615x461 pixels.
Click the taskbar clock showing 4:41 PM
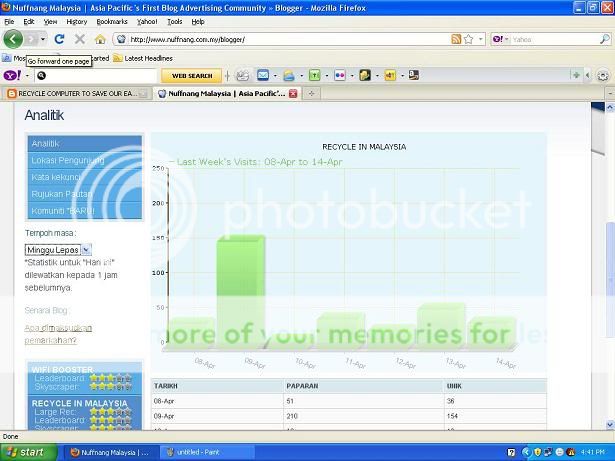(593, 452)
